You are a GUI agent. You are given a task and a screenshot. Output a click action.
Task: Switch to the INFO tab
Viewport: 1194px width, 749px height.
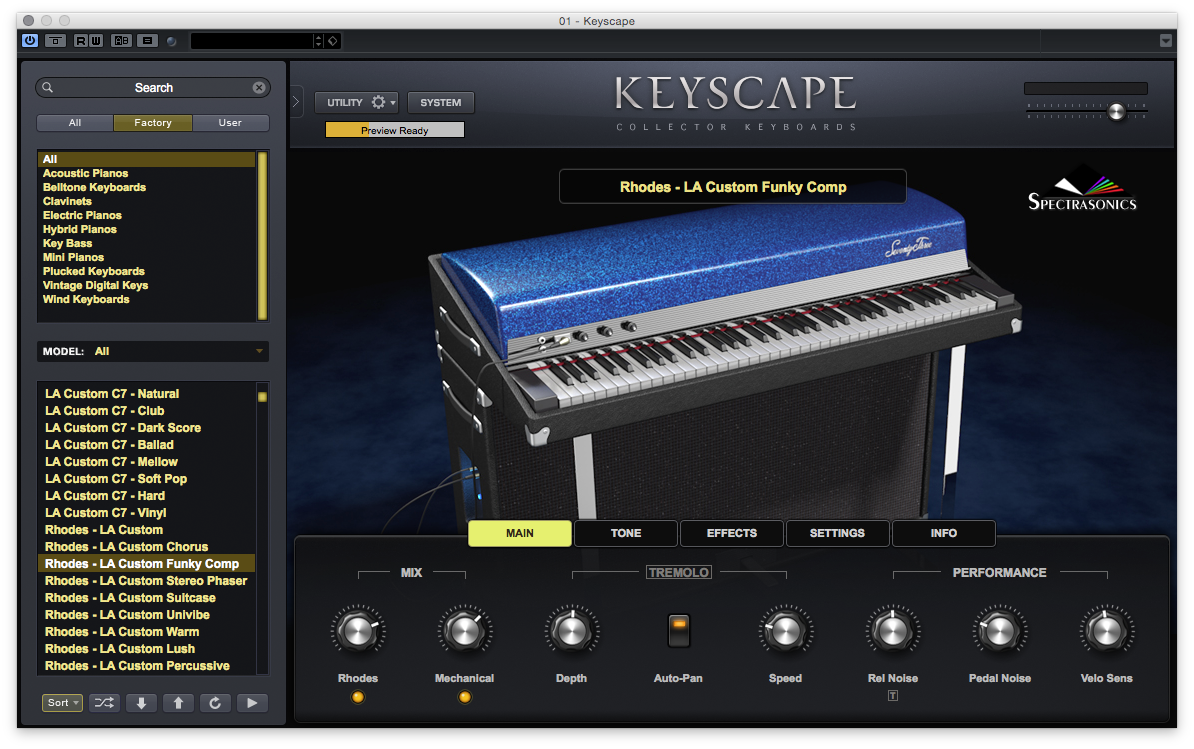point(943,533)
